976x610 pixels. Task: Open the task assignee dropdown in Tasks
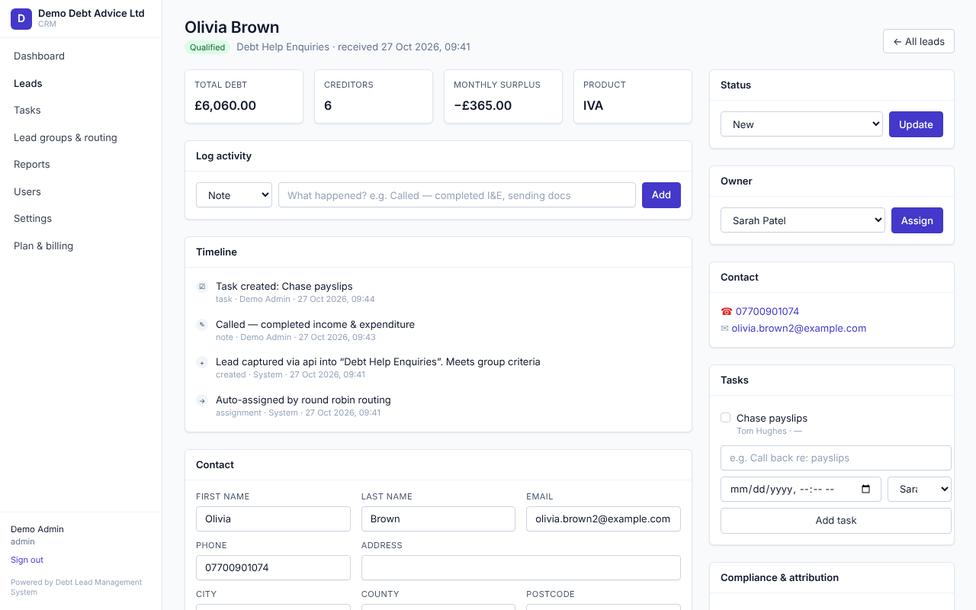pyautogui.click(x=919, y=489)
